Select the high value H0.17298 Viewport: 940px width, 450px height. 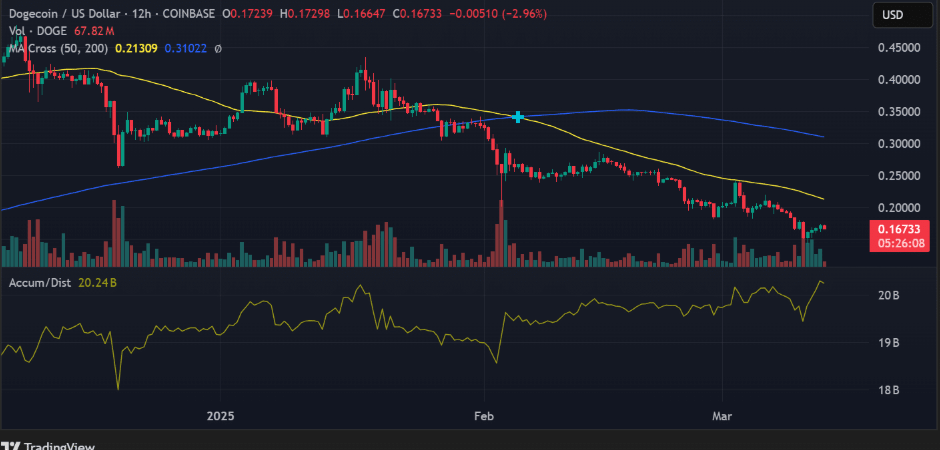pos(303,14)
